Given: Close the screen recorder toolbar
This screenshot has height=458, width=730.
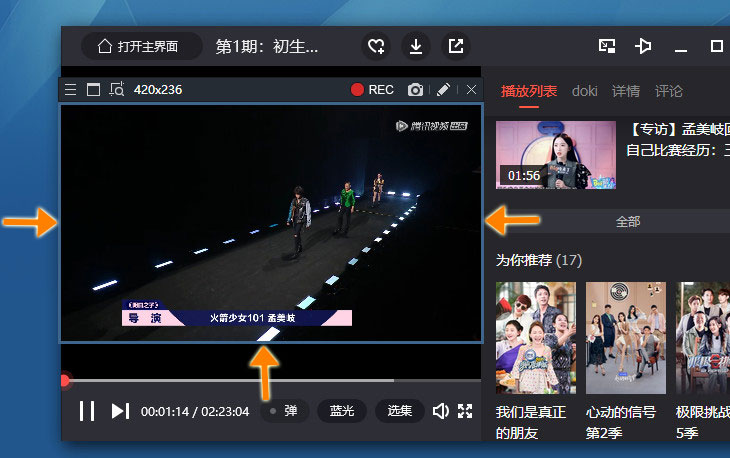Looking at the screenshot, I should point(471,89).
